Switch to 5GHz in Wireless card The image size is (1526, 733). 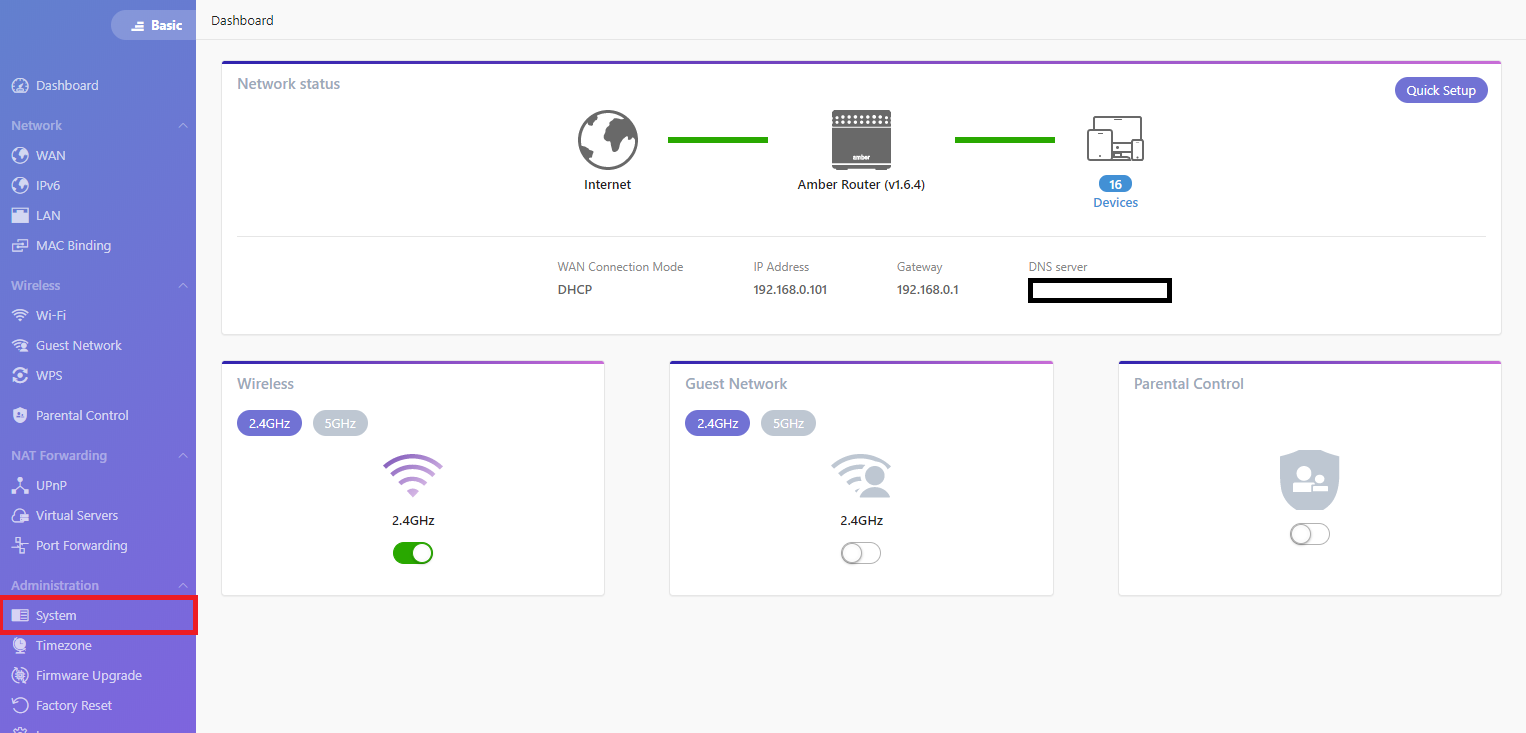tap(340, 423)
